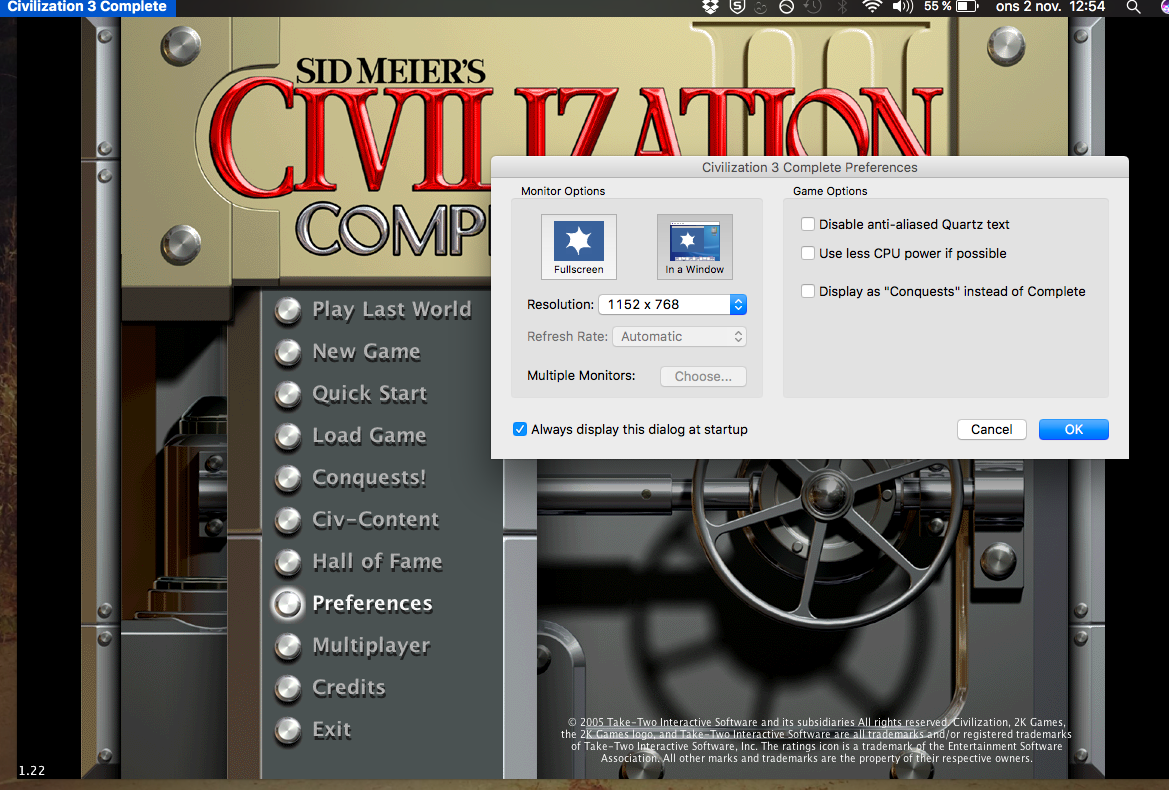1169x790 pixels.
Task: Open Hall of Fame from main menu
Action: pyautogui.click(x=377, y=562)
